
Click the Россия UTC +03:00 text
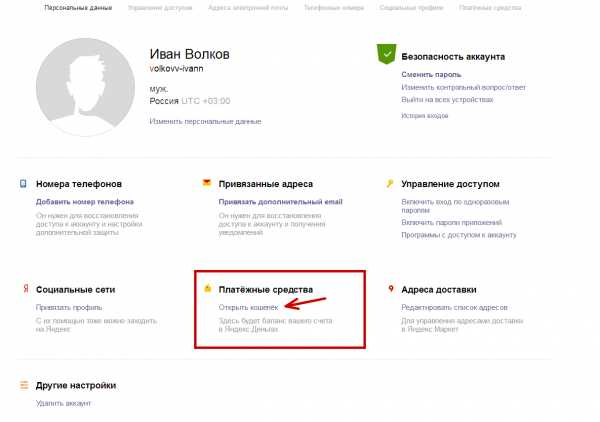pyautogui.click(x=190, y=101)
